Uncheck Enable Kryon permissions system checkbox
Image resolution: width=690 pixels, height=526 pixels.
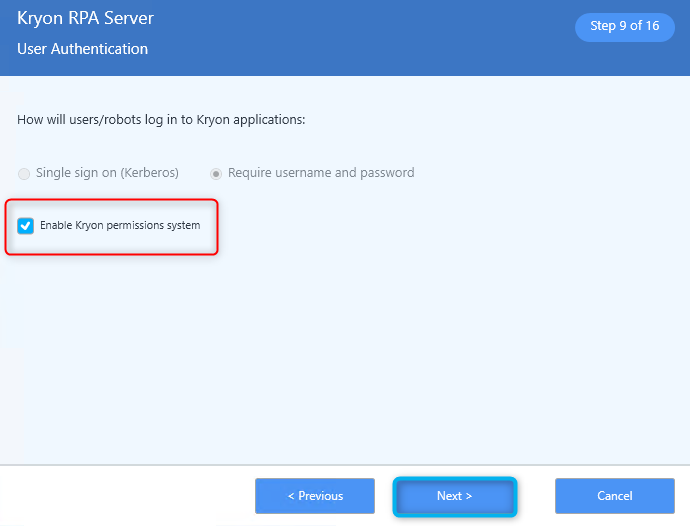pos(26,226)
